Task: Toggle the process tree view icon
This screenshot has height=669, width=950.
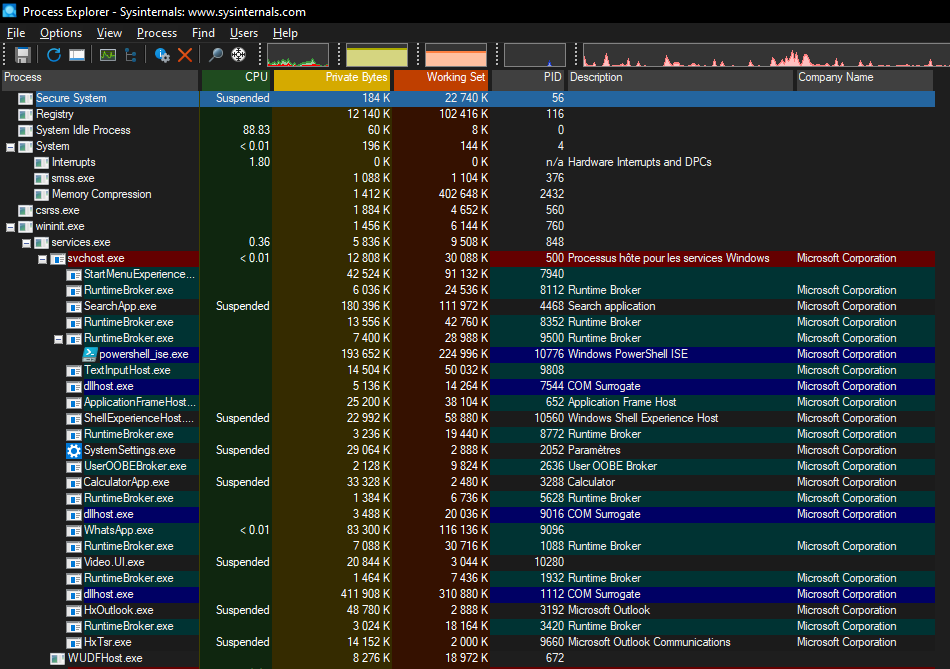Action: coord(131,55)
